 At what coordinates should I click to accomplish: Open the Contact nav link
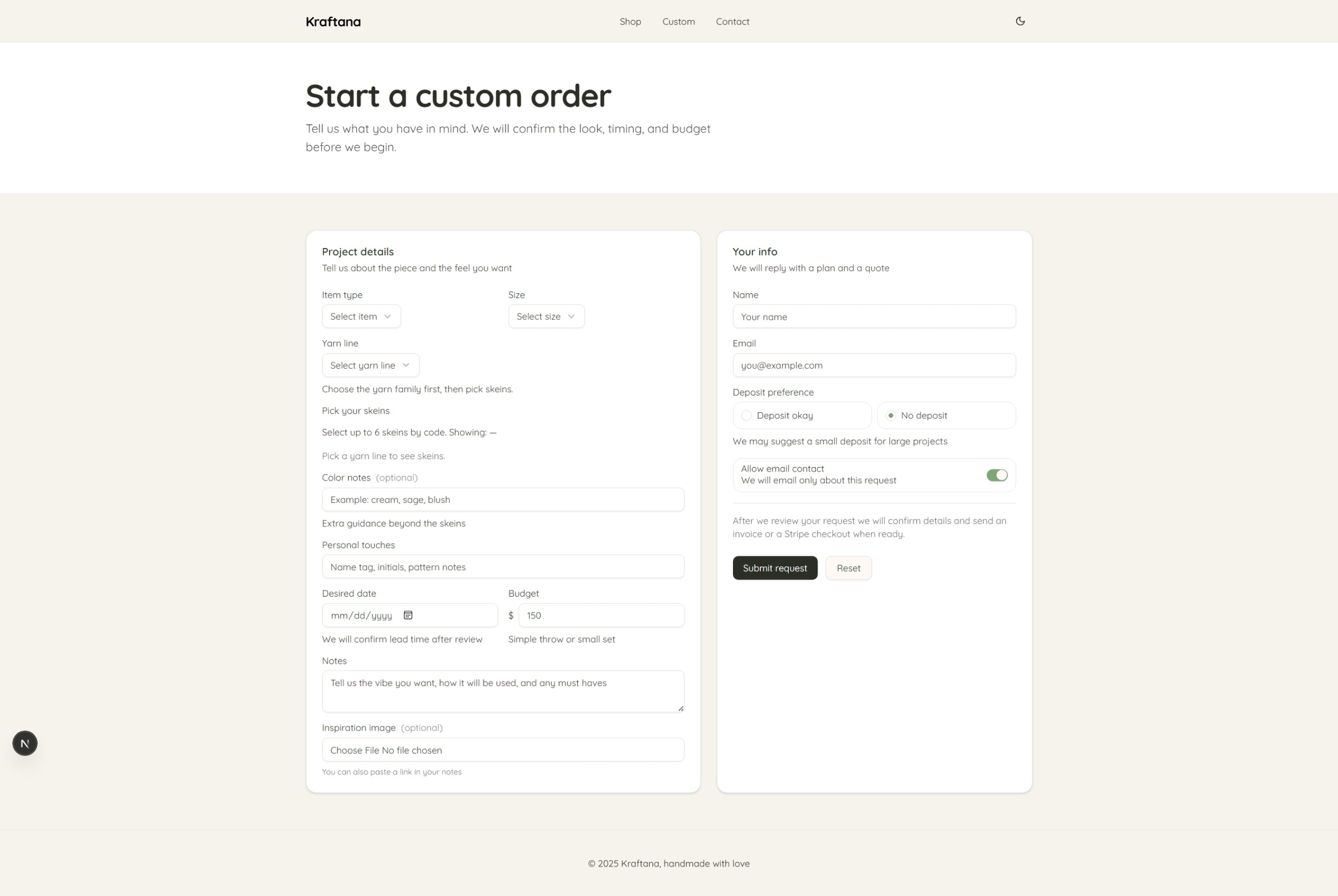732,22
